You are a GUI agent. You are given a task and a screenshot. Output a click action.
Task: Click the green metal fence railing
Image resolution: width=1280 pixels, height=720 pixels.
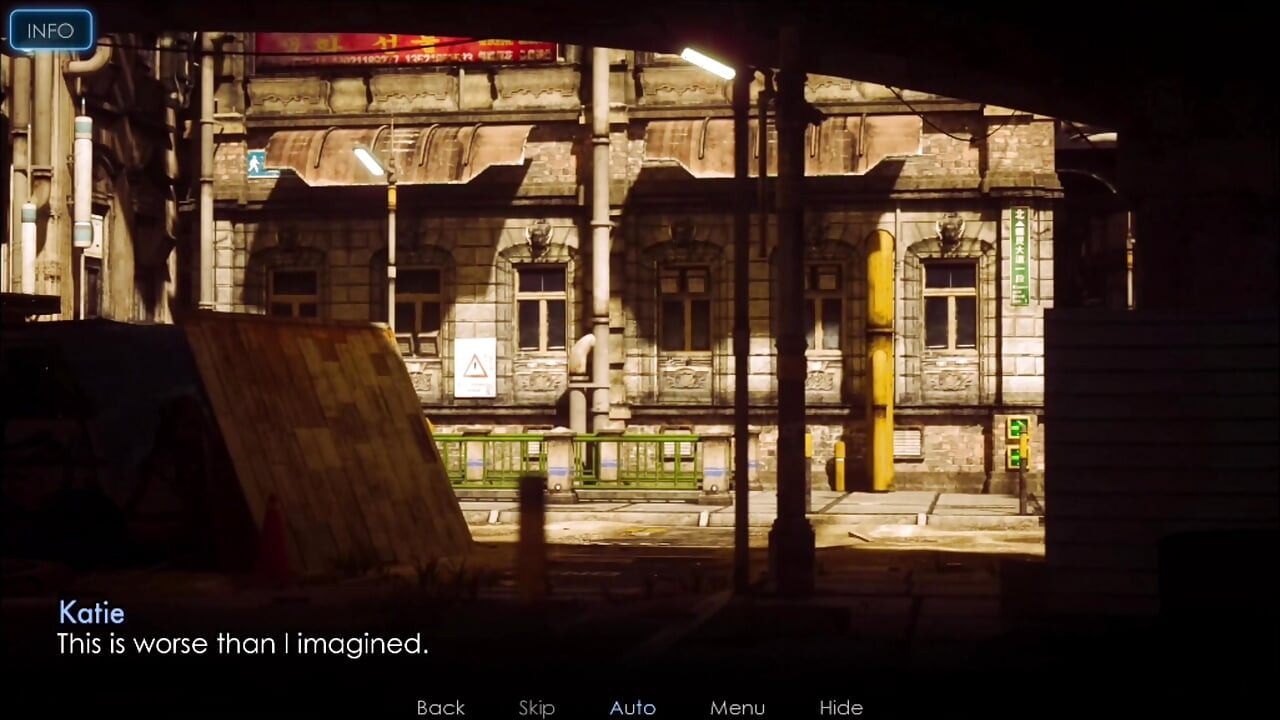click(569, 460)
